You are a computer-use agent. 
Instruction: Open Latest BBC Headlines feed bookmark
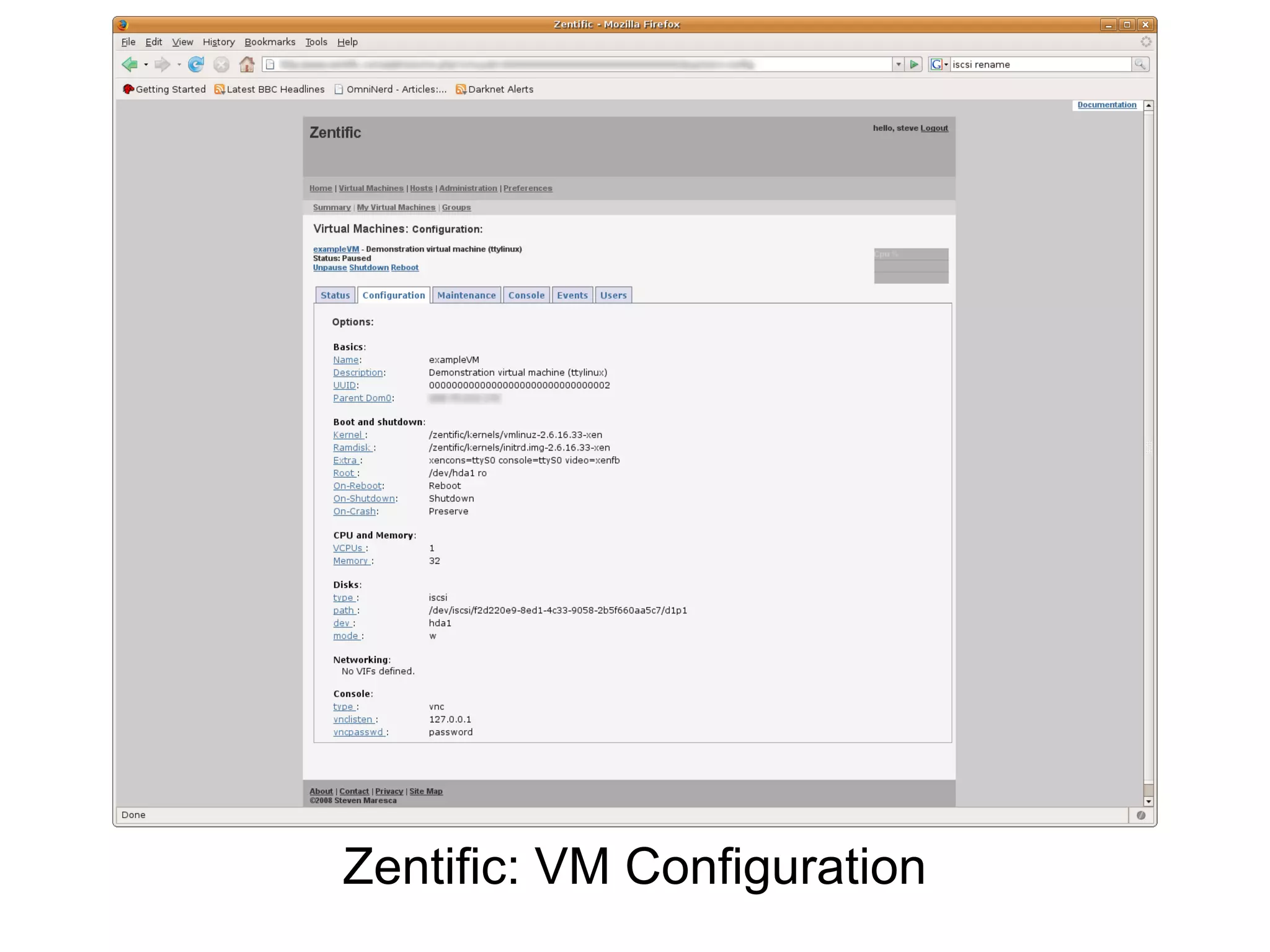tap(269, 89)
